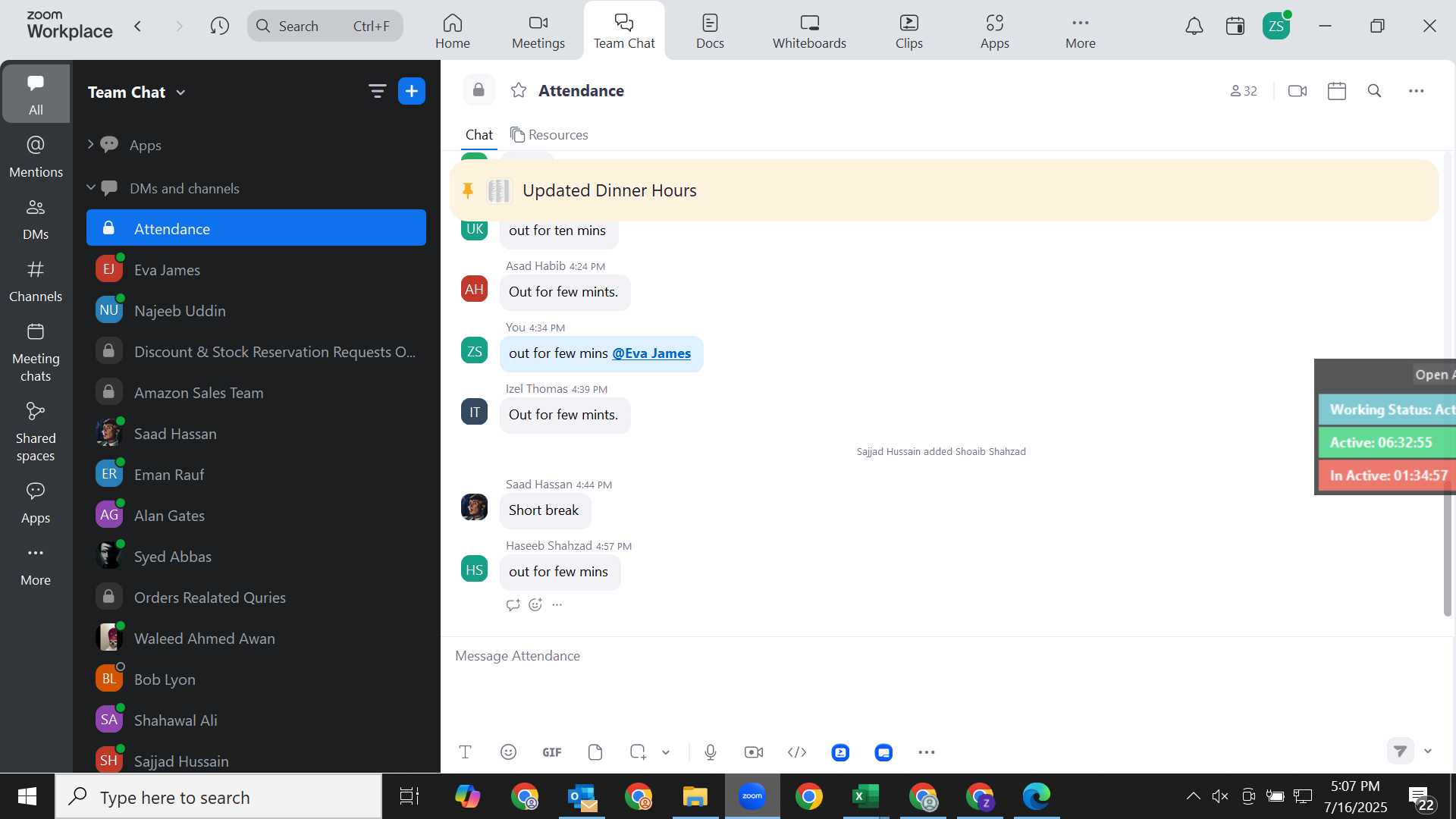Viewport: 1456px width, 819px height.
Task: Open More in top navigation
Action: pos(1081,31)
